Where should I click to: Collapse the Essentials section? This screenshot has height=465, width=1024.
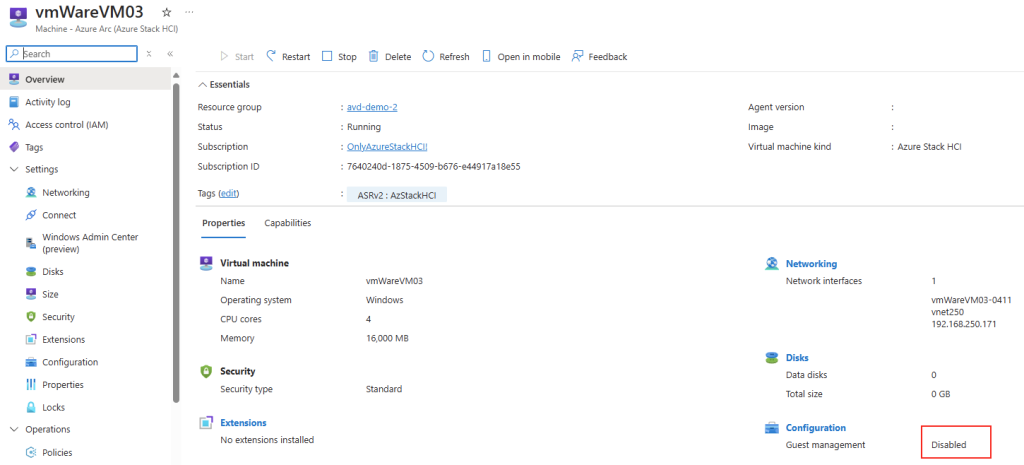click(202, 84)
